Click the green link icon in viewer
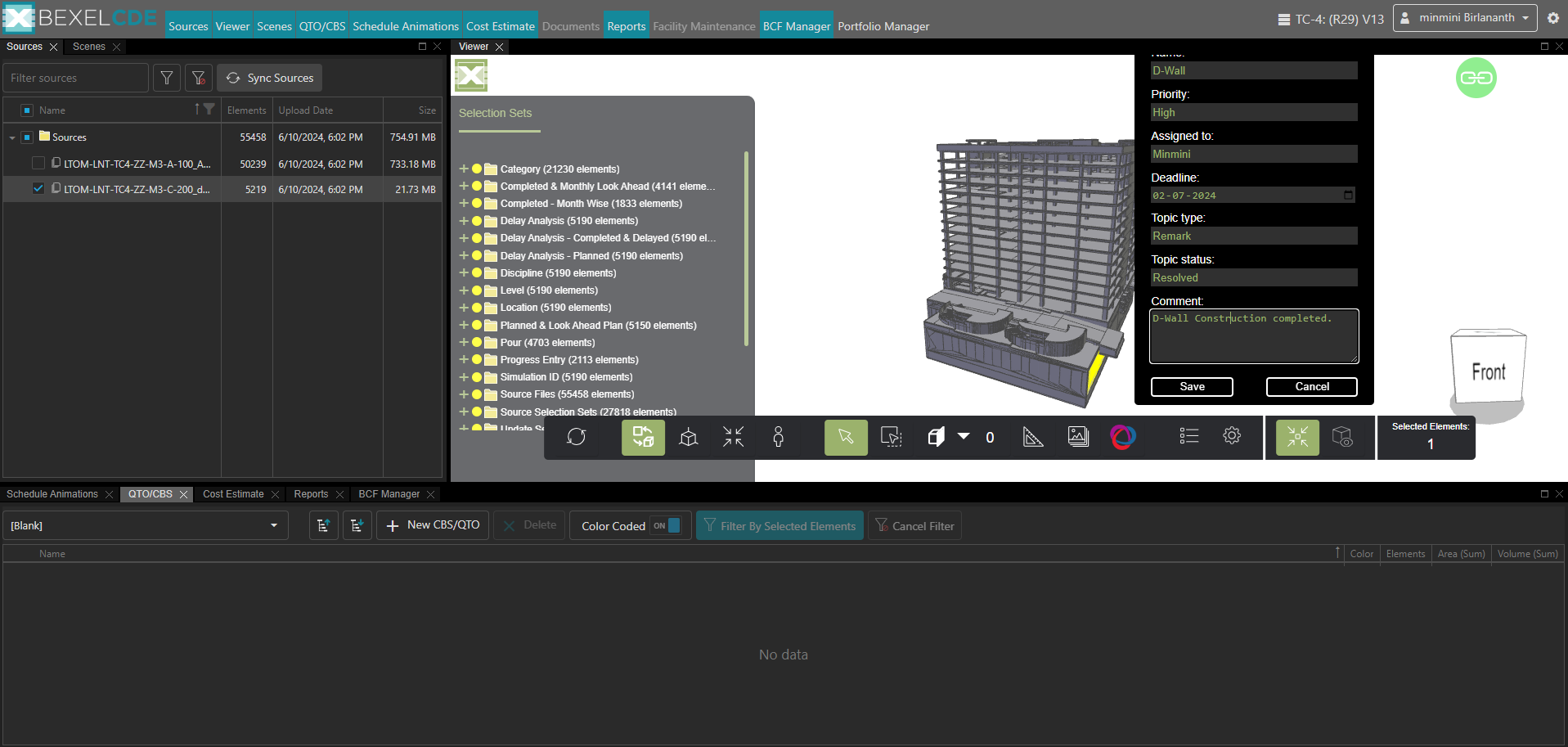Screen dimensions: 1568x747 pos(1476,78)
